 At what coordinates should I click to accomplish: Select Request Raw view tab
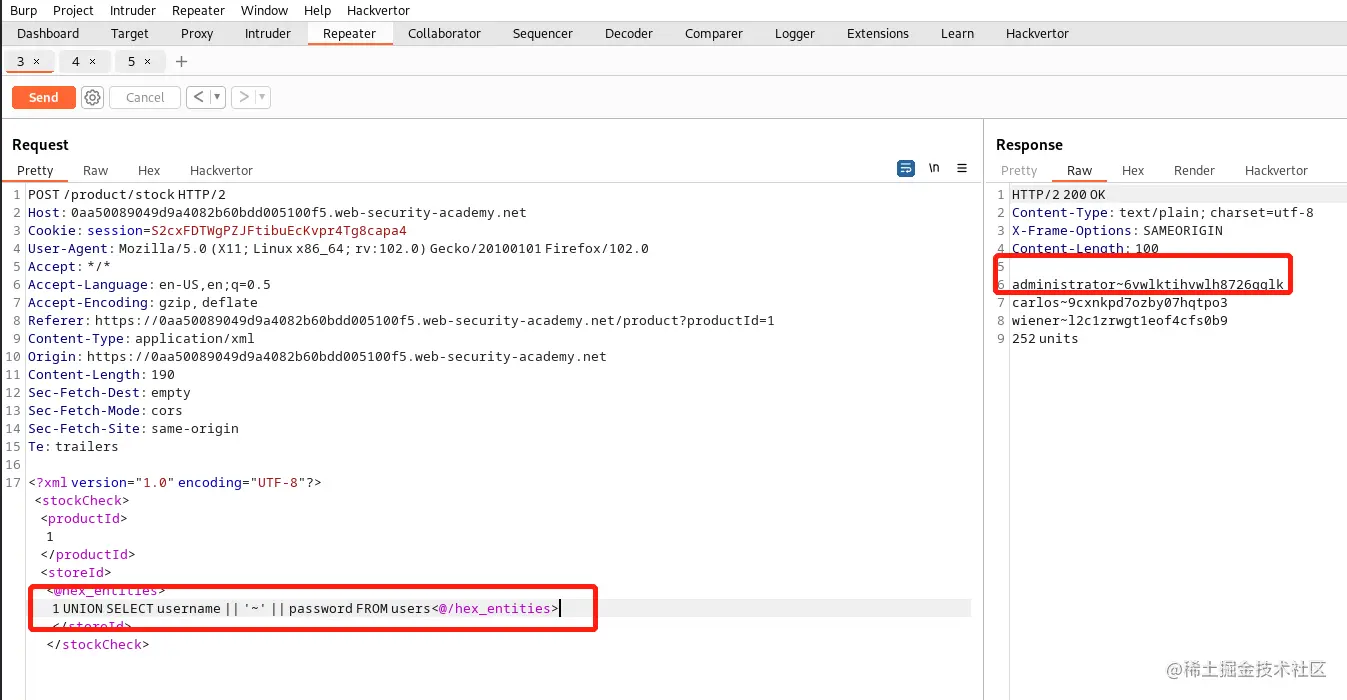tap(96, 170)
